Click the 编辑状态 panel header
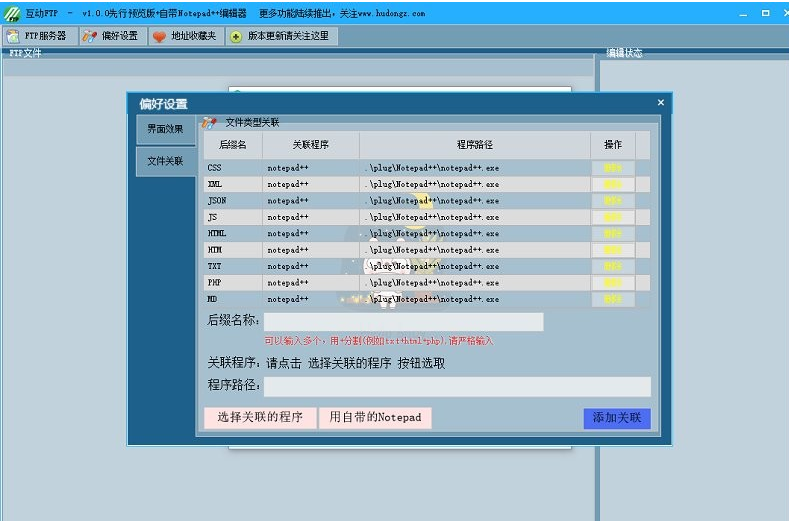This screenshot has height=521, width=789. coord(624,53)
